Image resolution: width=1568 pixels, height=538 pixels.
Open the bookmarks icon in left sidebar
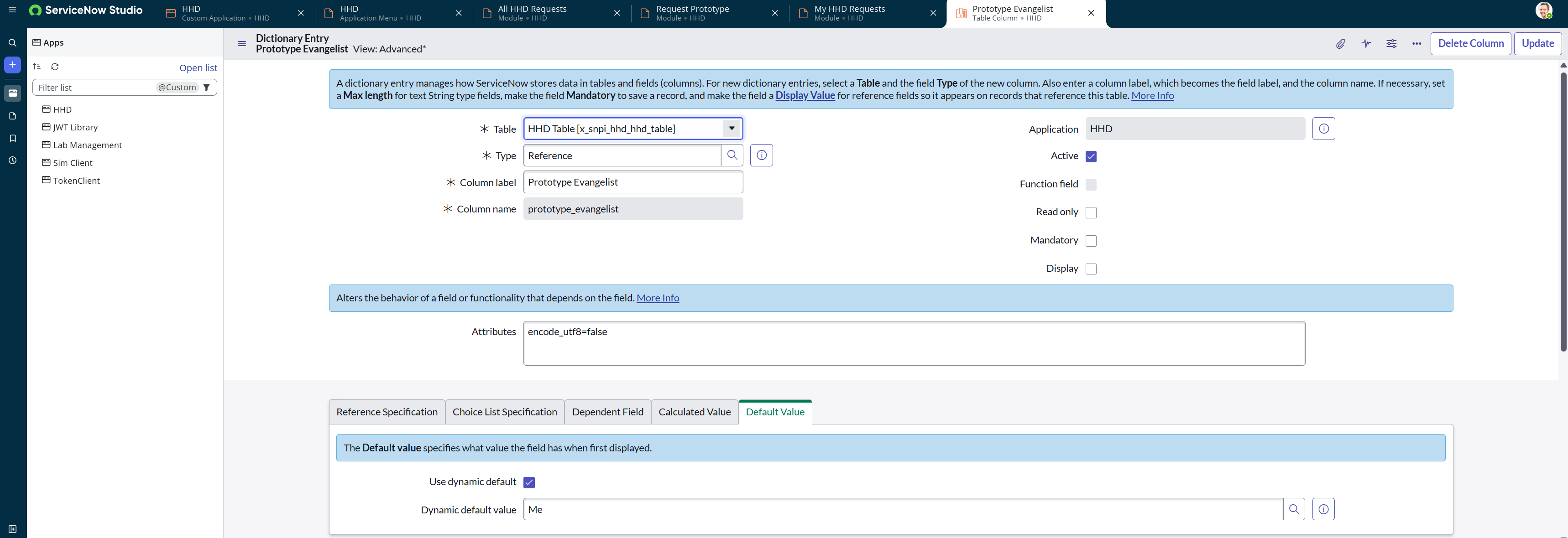(12, 139)
